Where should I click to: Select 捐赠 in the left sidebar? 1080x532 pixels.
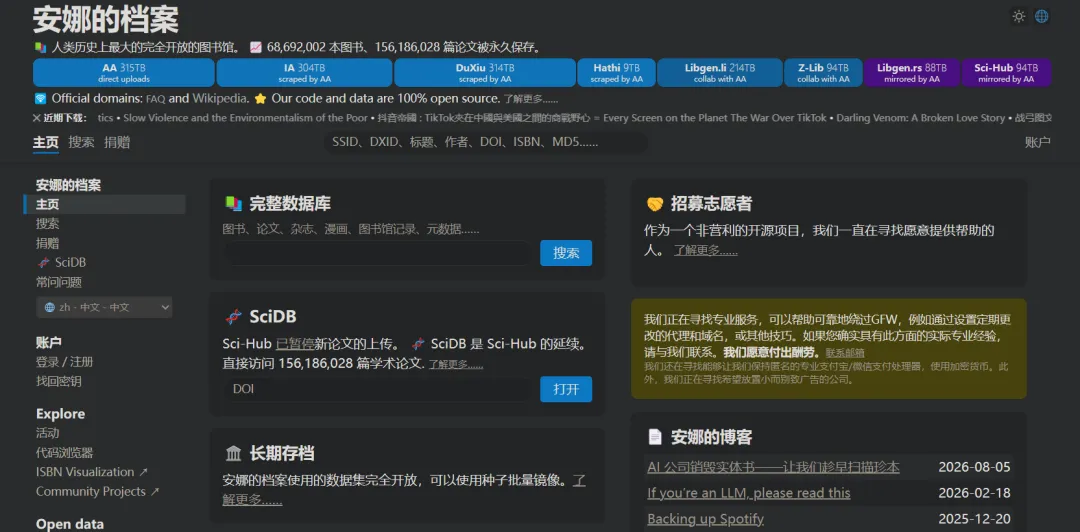point(48,243)
